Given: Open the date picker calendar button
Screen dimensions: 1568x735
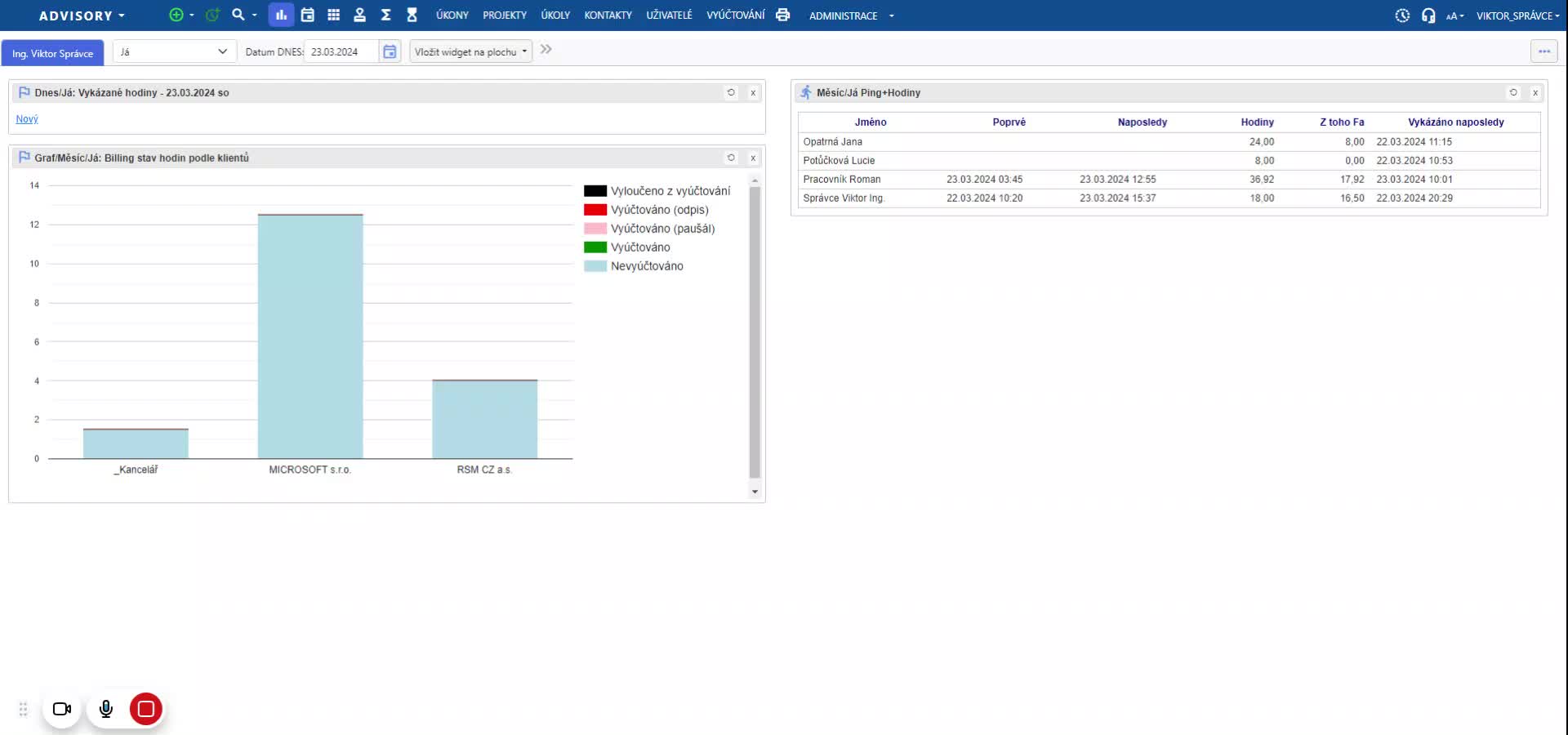Looking at the screenshot, I should 390,51.
